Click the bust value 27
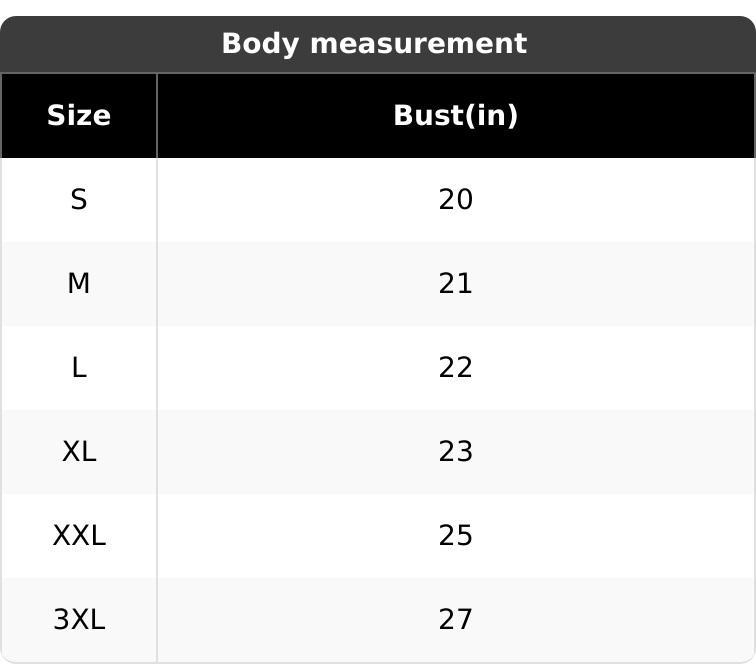756x664 pixels. [x=455, y=620]
